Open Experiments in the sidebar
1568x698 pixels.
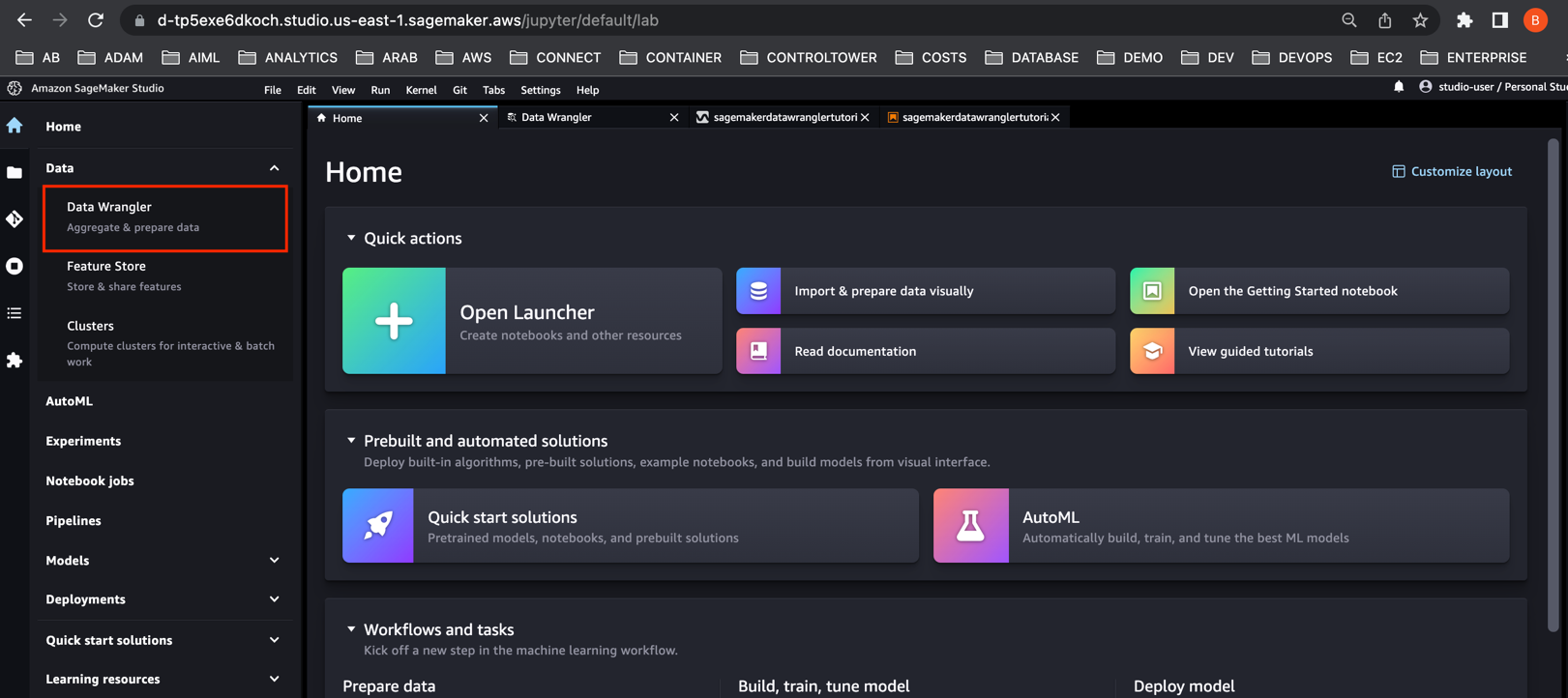[x=83, y=441]
